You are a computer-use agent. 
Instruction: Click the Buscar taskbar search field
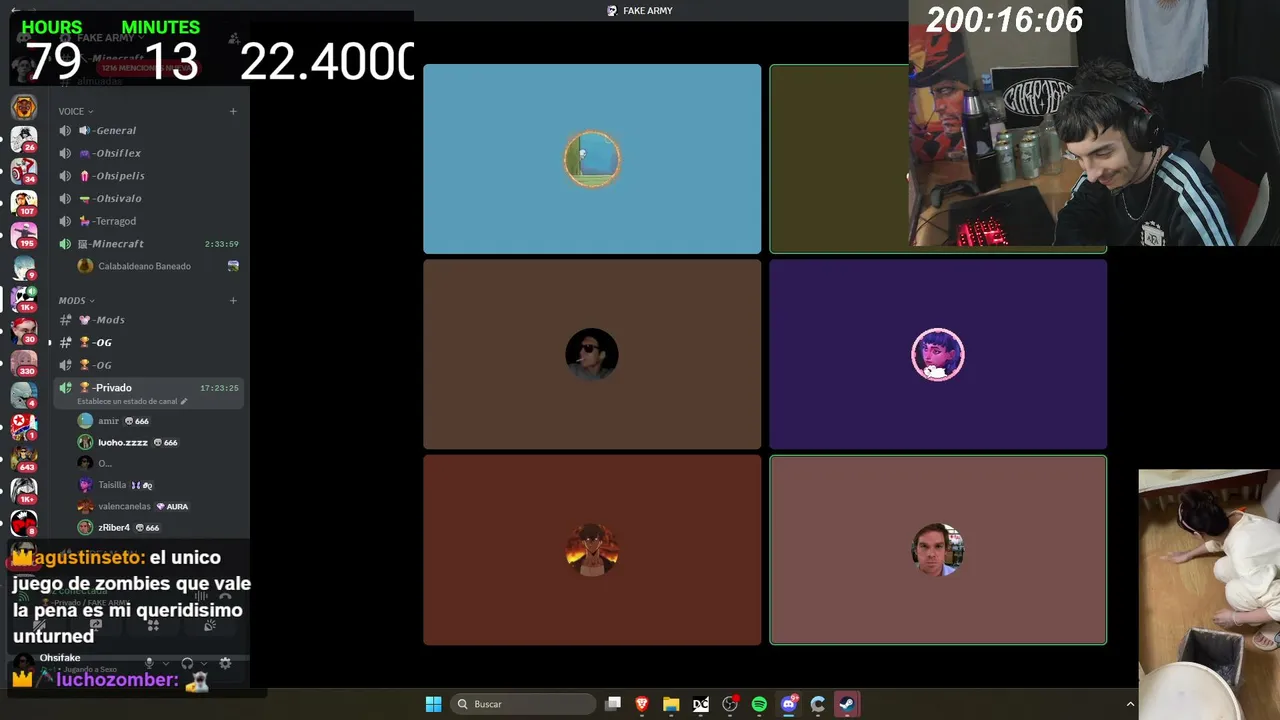tap(525, 704)
